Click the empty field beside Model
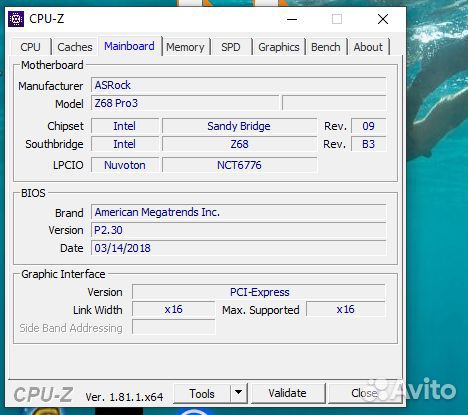This screenshot has height=415, width=468. point(334,103)
